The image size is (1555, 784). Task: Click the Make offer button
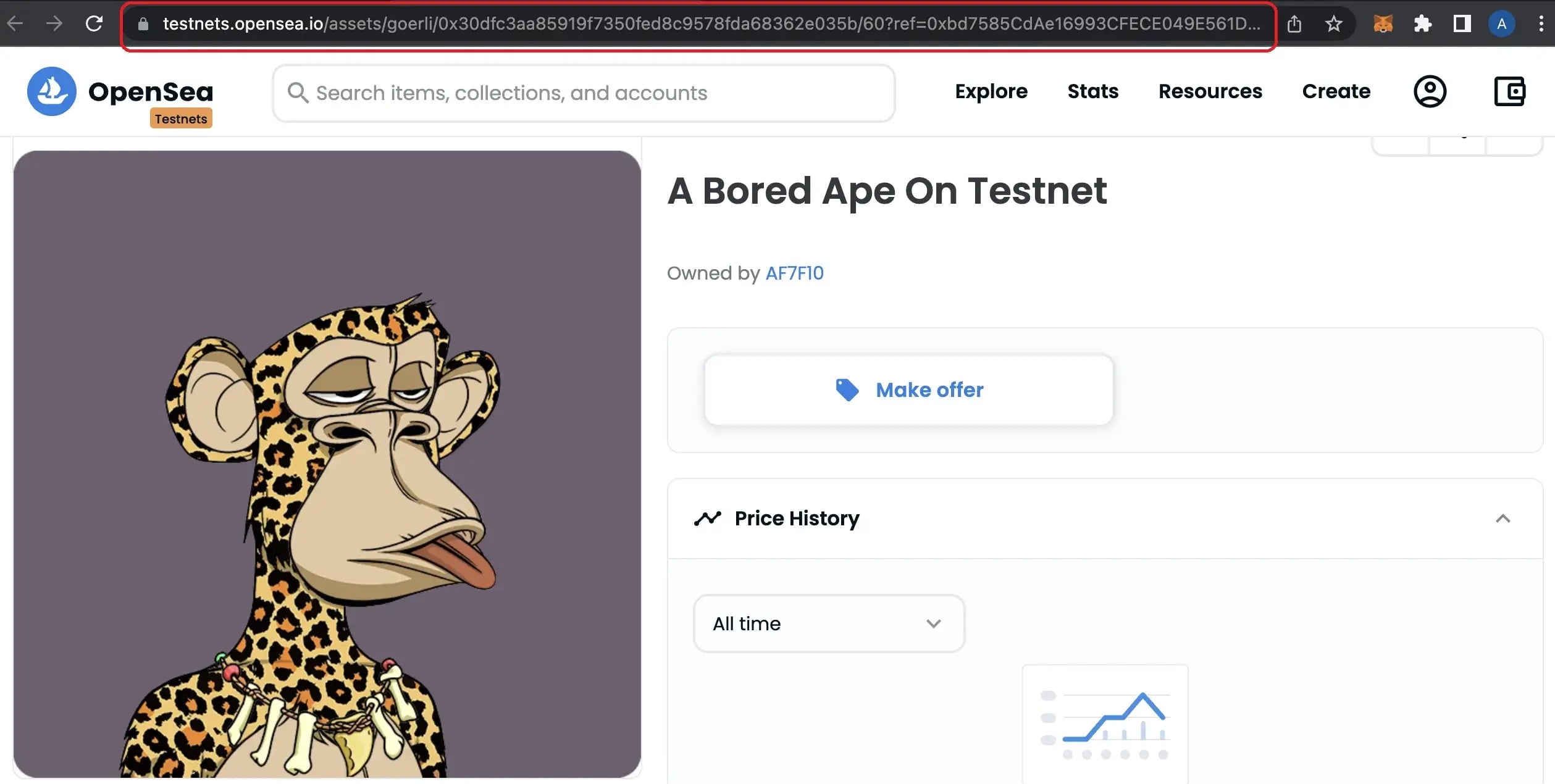coord(909,390)
